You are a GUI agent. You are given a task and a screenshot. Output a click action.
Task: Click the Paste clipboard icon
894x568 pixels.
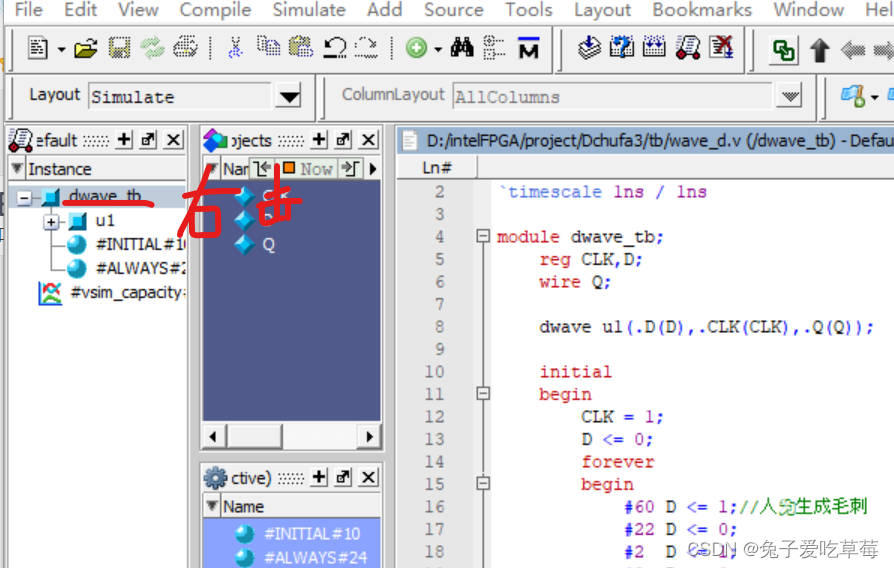301,47
